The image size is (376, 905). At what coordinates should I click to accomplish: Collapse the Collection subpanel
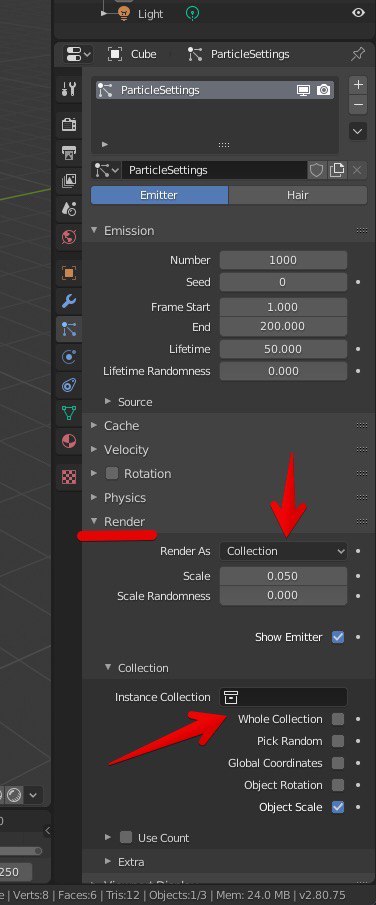click(x=108, y=668)
